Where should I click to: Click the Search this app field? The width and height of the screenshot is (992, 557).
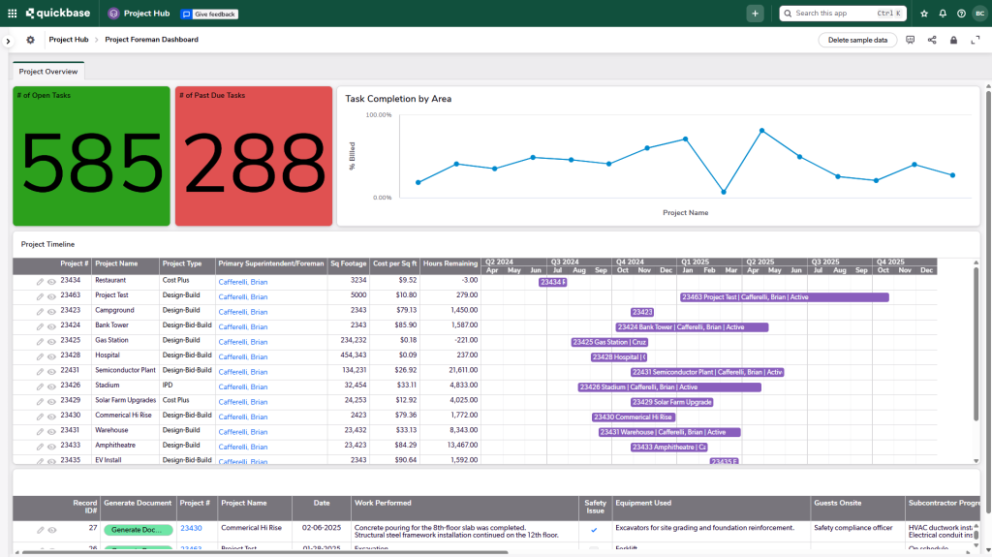click(x=830, y=13)
